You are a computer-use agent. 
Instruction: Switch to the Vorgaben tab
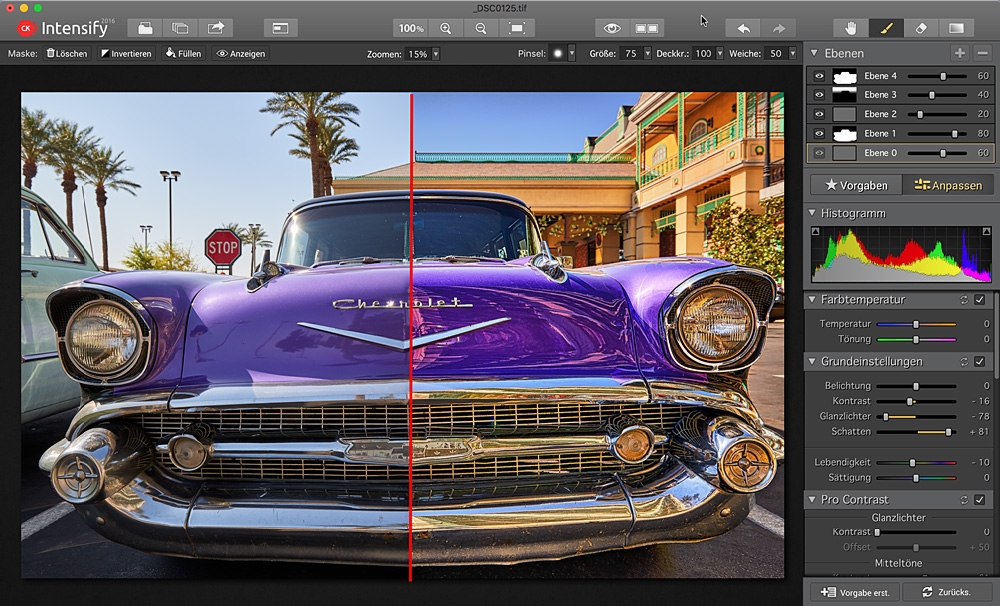coord(856,185)
